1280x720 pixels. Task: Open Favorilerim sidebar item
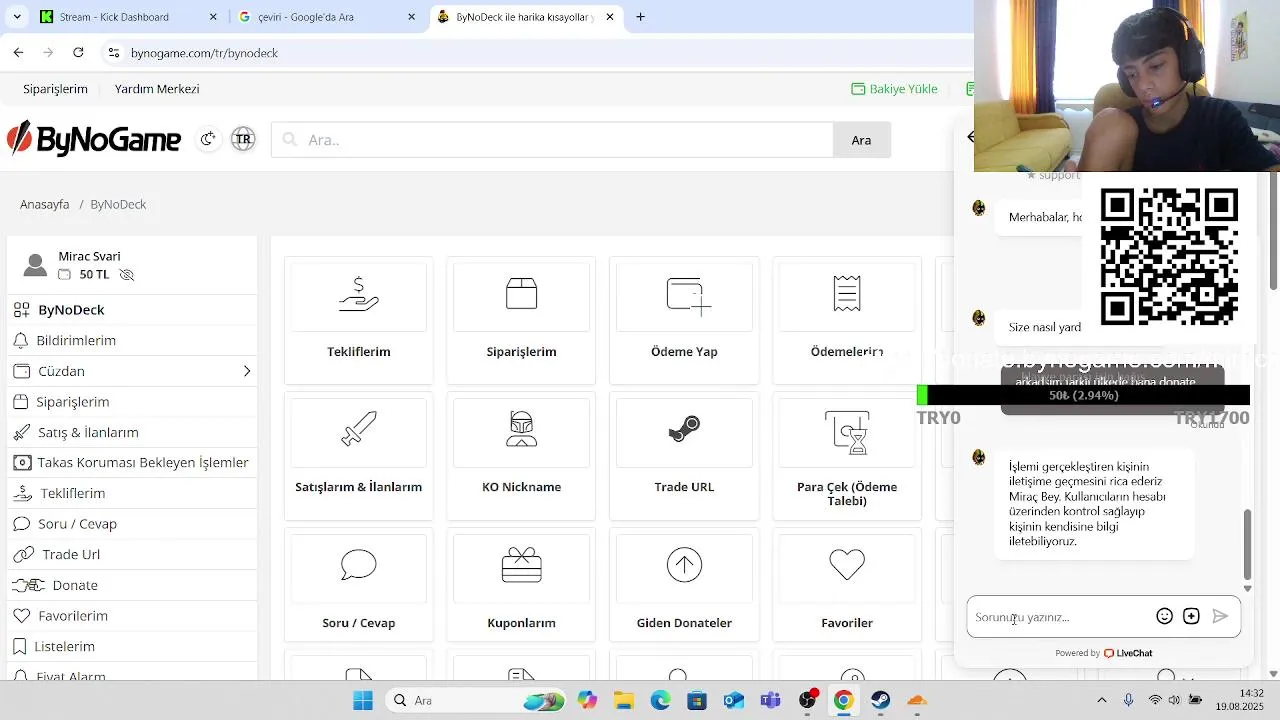coord(132,616)
